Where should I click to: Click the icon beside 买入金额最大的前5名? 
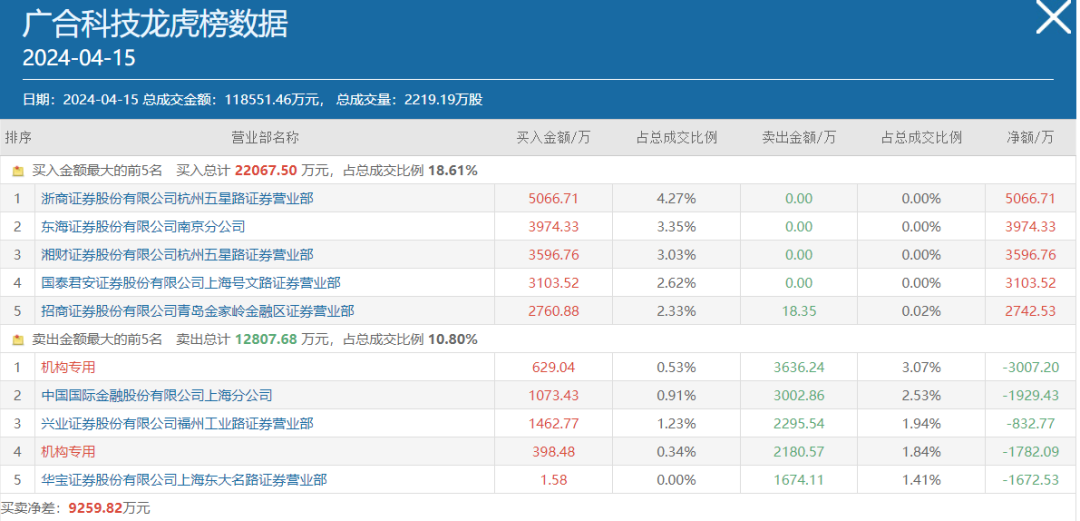(x=19, y=170)
